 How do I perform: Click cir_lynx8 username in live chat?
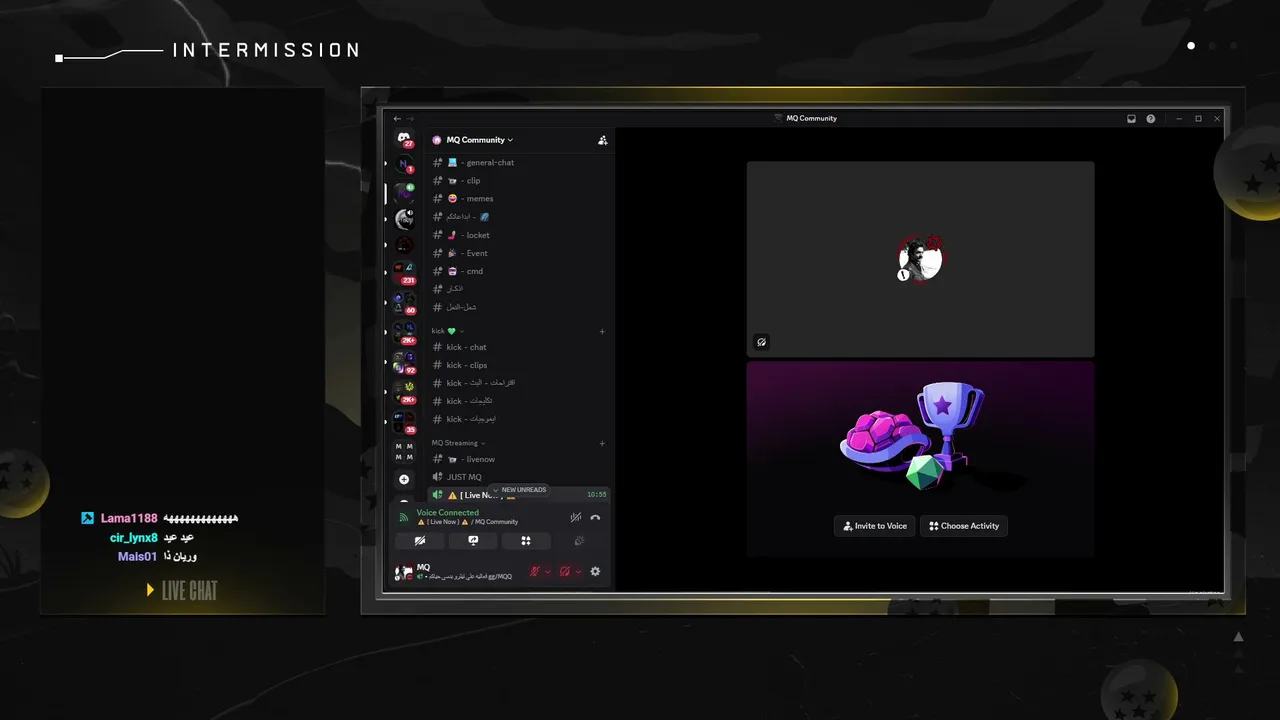pos(134,537)
